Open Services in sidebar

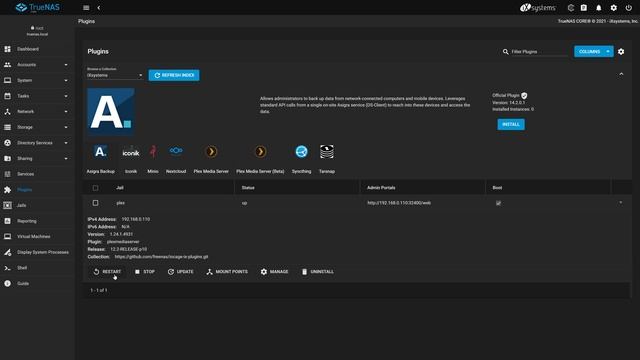(38, 174)
